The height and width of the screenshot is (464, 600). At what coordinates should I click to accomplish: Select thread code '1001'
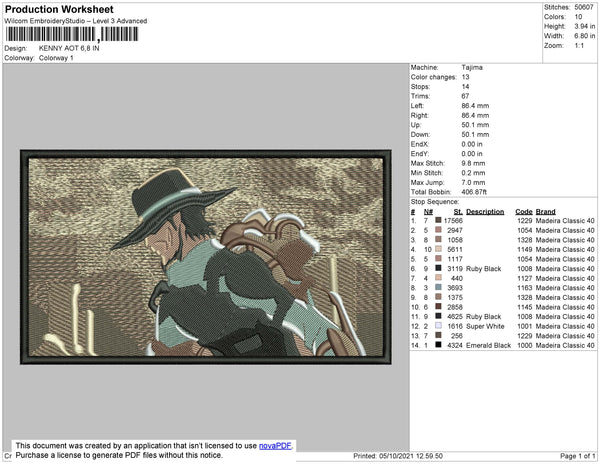pos(525,326)
